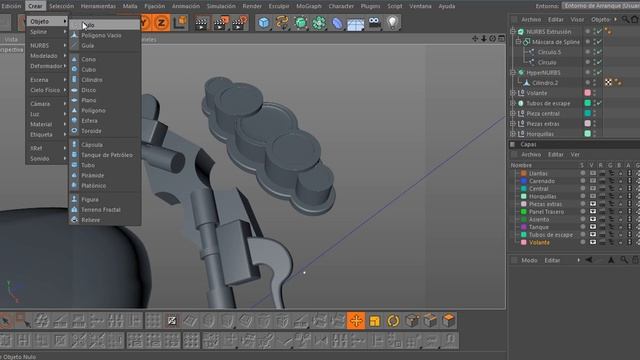Select the Rotate tool in bottom toolbar
Viewport: 640px width, 360px height.
tap(393, 321)
